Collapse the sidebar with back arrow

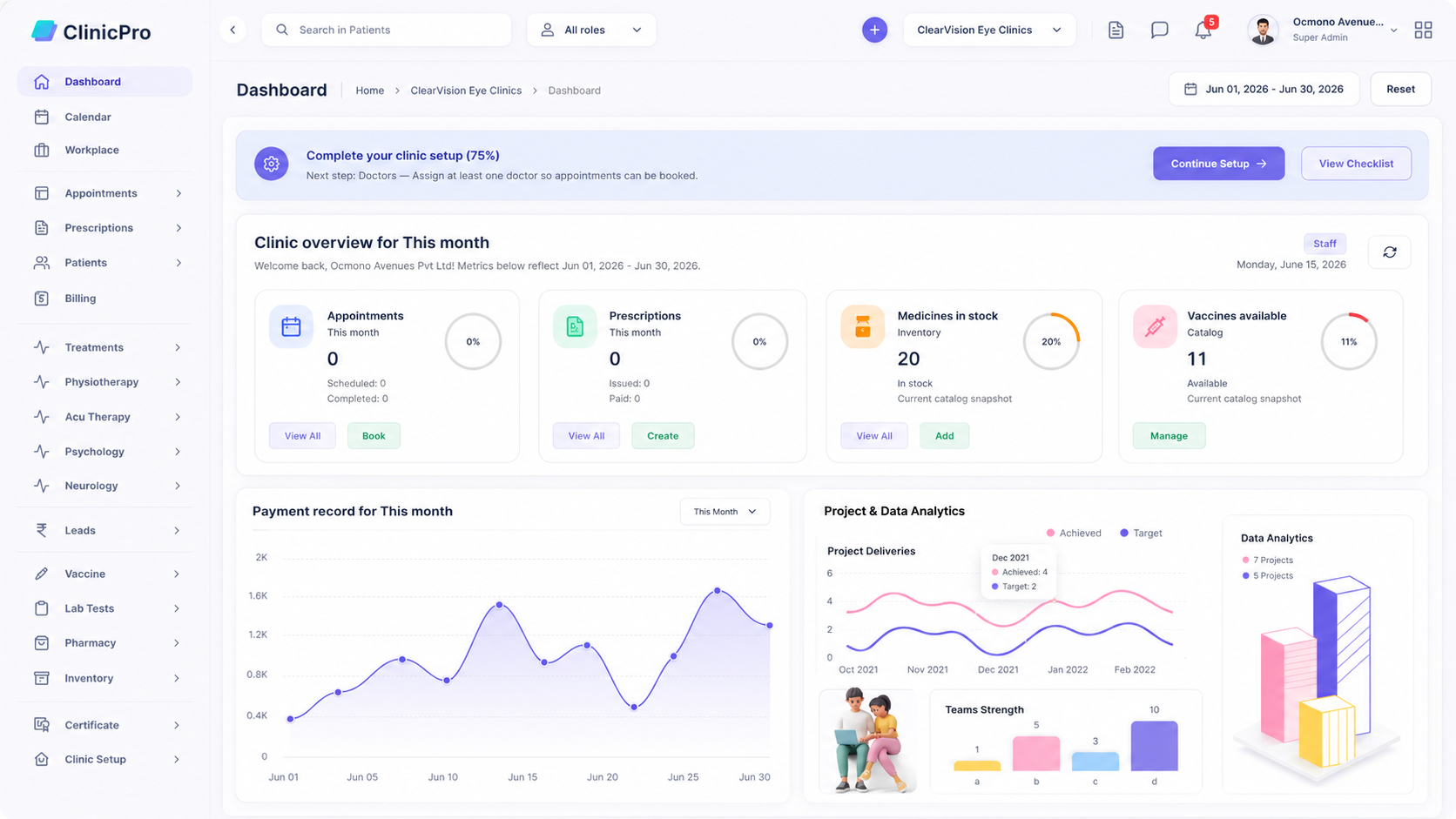point(233,30)
